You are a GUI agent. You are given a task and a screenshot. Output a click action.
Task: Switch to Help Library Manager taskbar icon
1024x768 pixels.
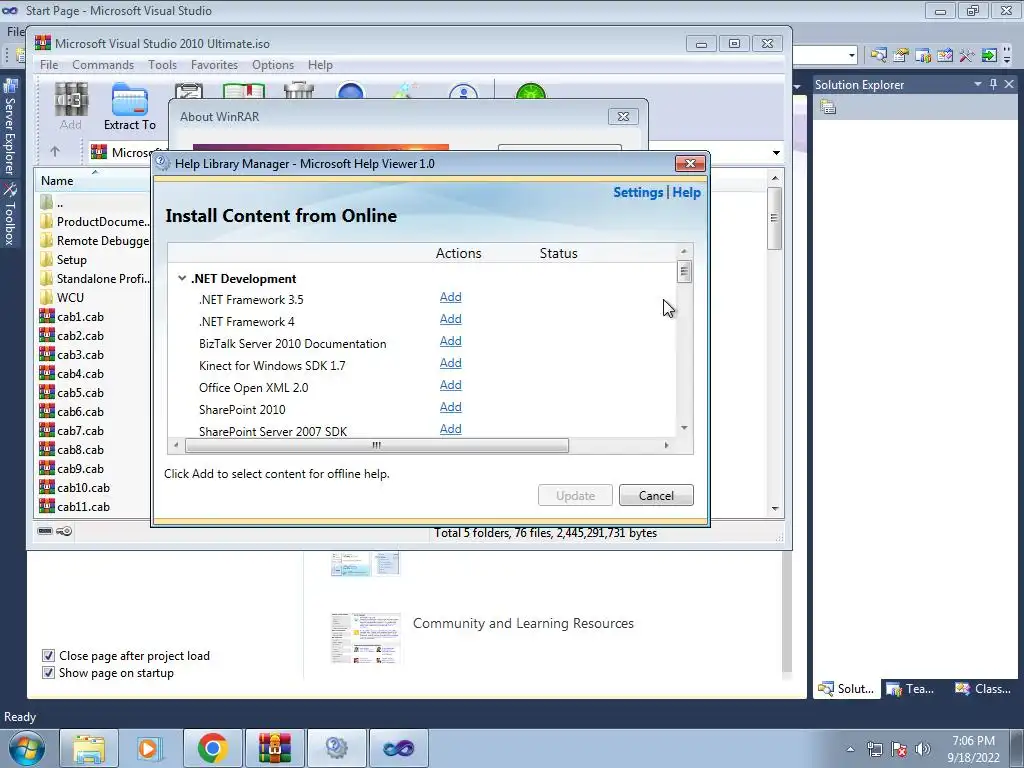coord(336,748)
